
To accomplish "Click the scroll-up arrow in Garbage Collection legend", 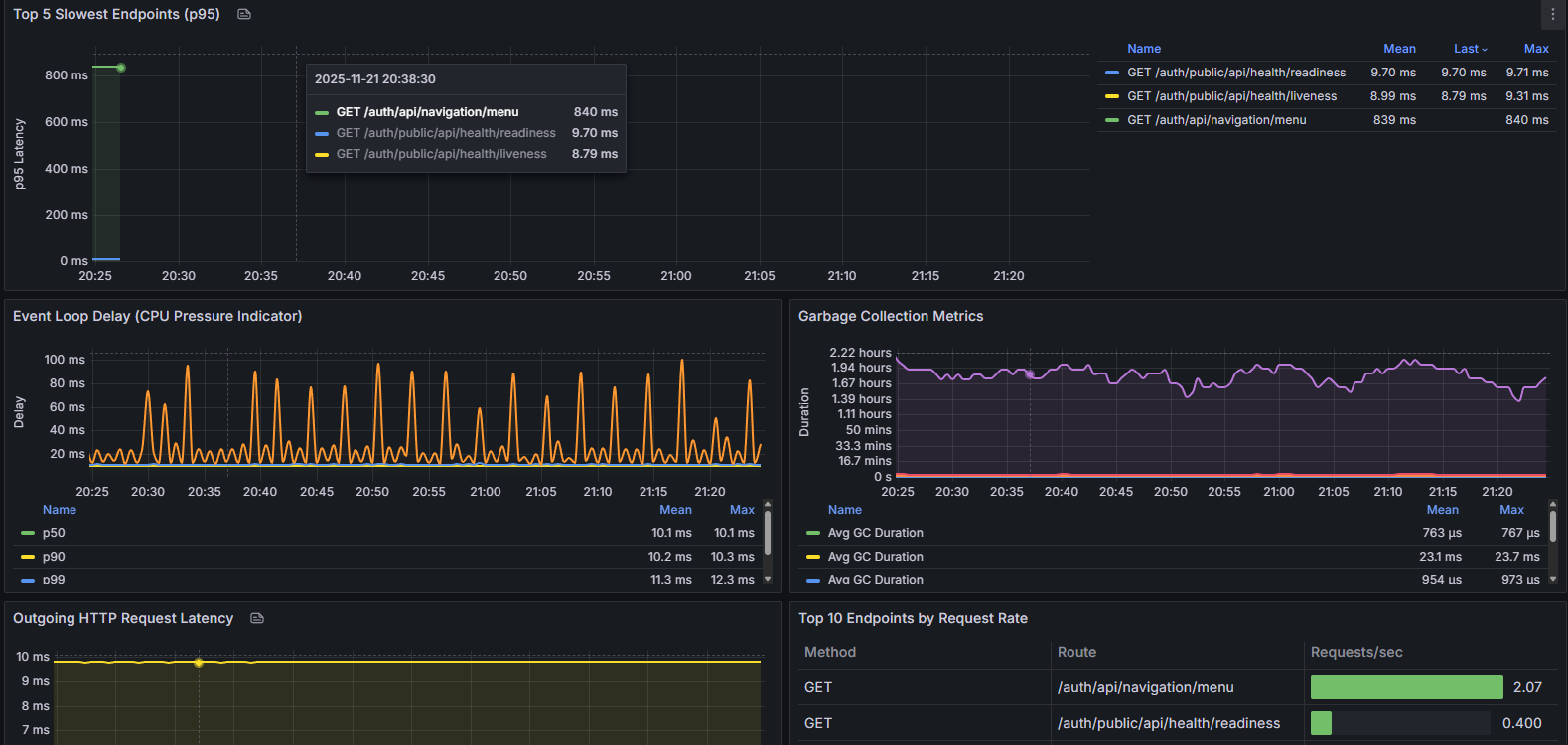I will tap(1553, 506).
